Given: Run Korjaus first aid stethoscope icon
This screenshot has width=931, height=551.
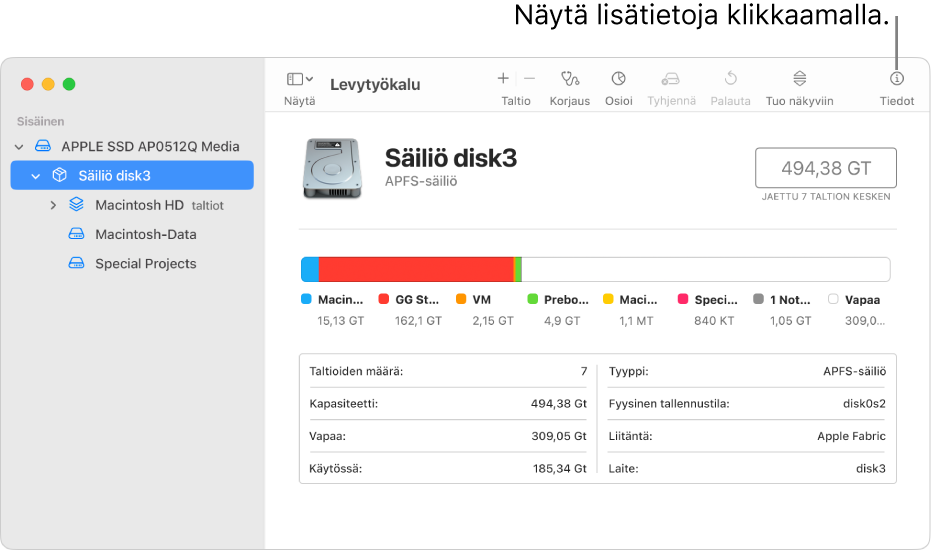Looking at the screenshot, I should coord(570,78).
